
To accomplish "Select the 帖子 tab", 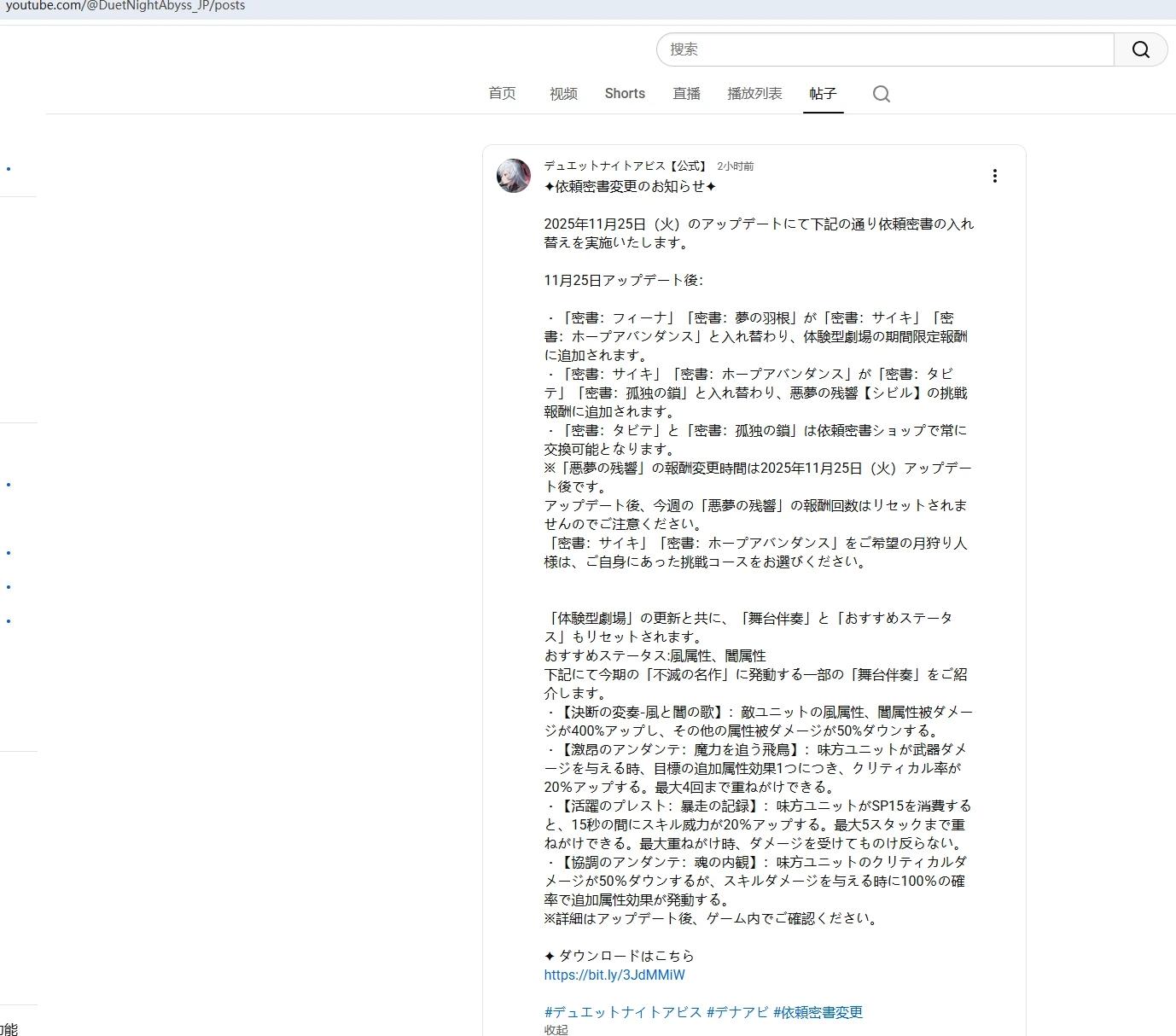I will coord(823,94).
